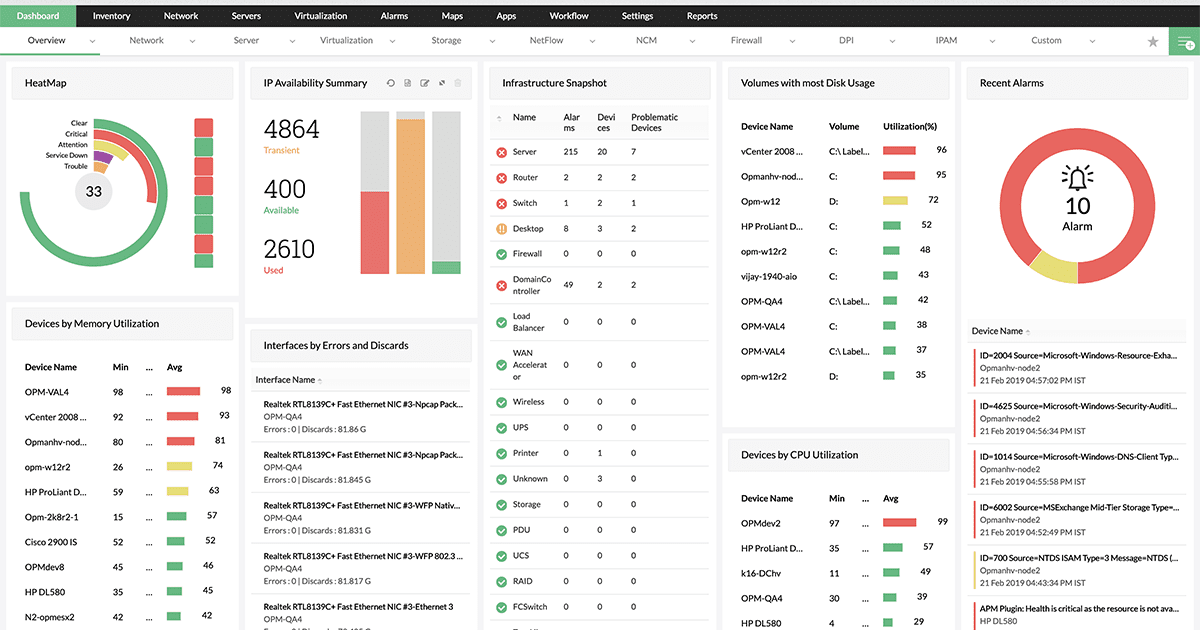The image size is (1200, 630).
Task: Sort Infrastructure Snapshot by Name column
Action: point(524,117)
